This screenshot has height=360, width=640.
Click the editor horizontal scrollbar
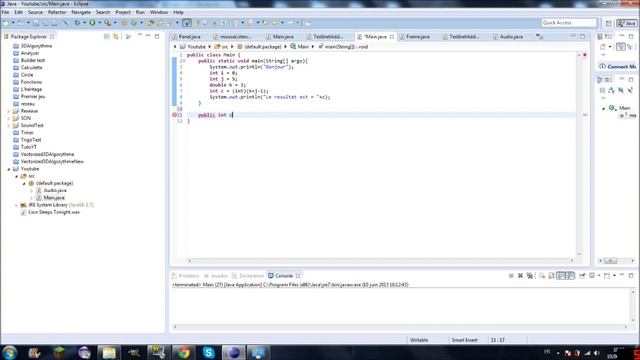coord(381,260)
